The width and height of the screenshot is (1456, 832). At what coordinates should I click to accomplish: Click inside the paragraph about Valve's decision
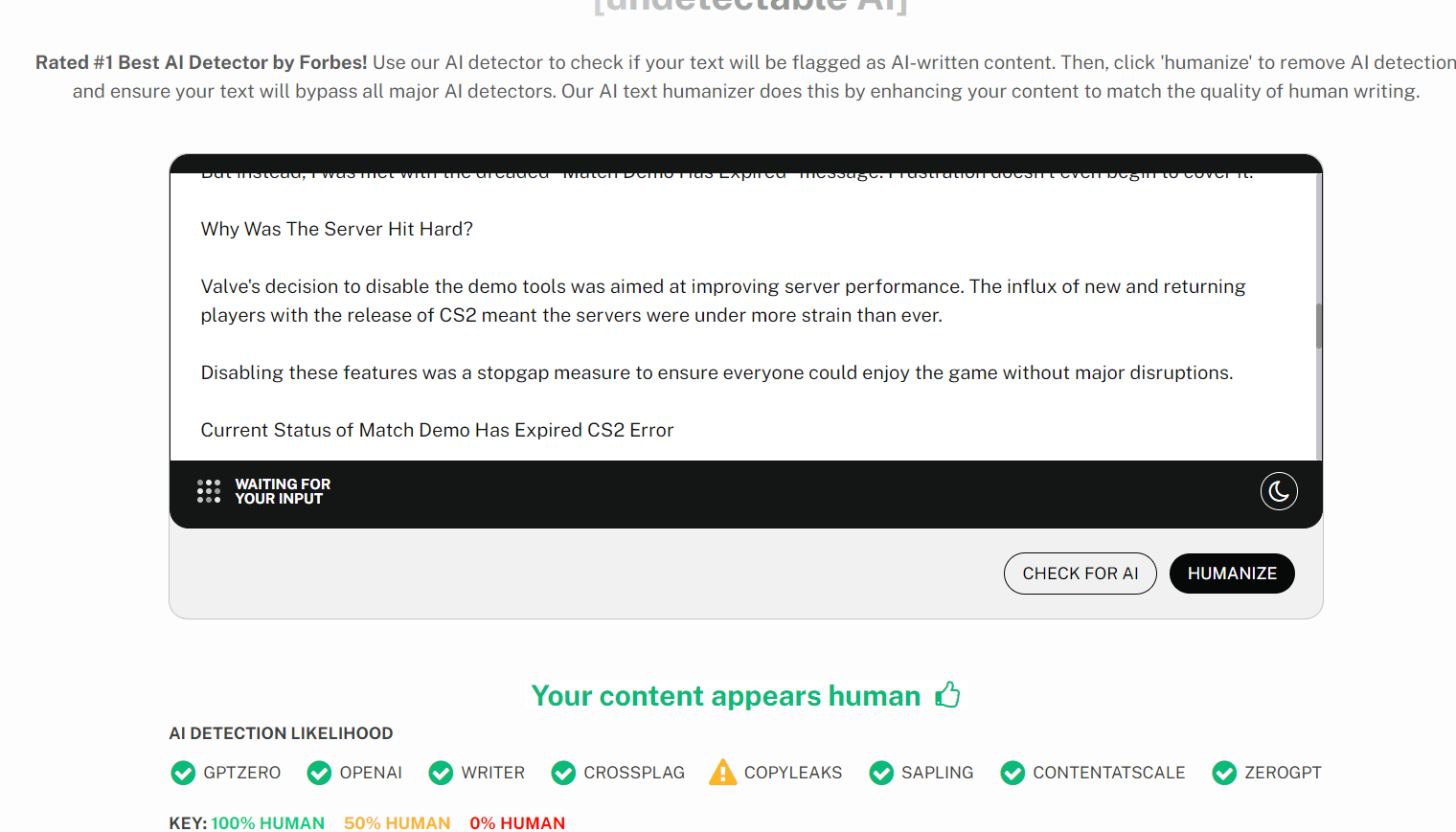coord(723,301)
